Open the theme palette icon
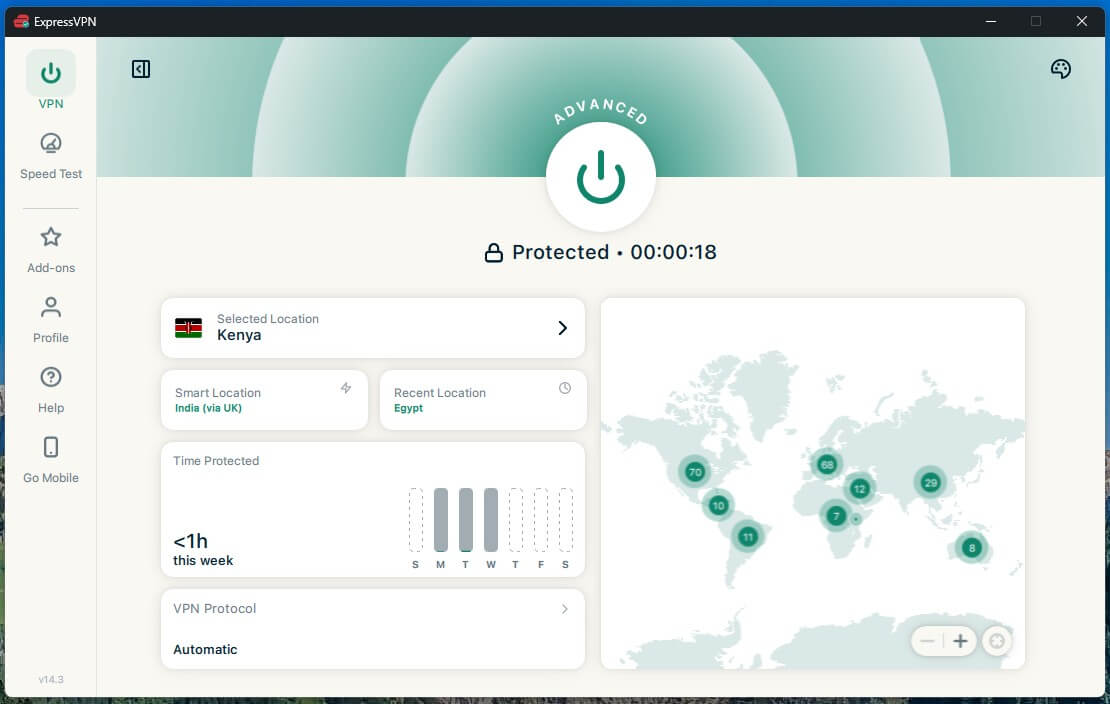 [1060, 69]
